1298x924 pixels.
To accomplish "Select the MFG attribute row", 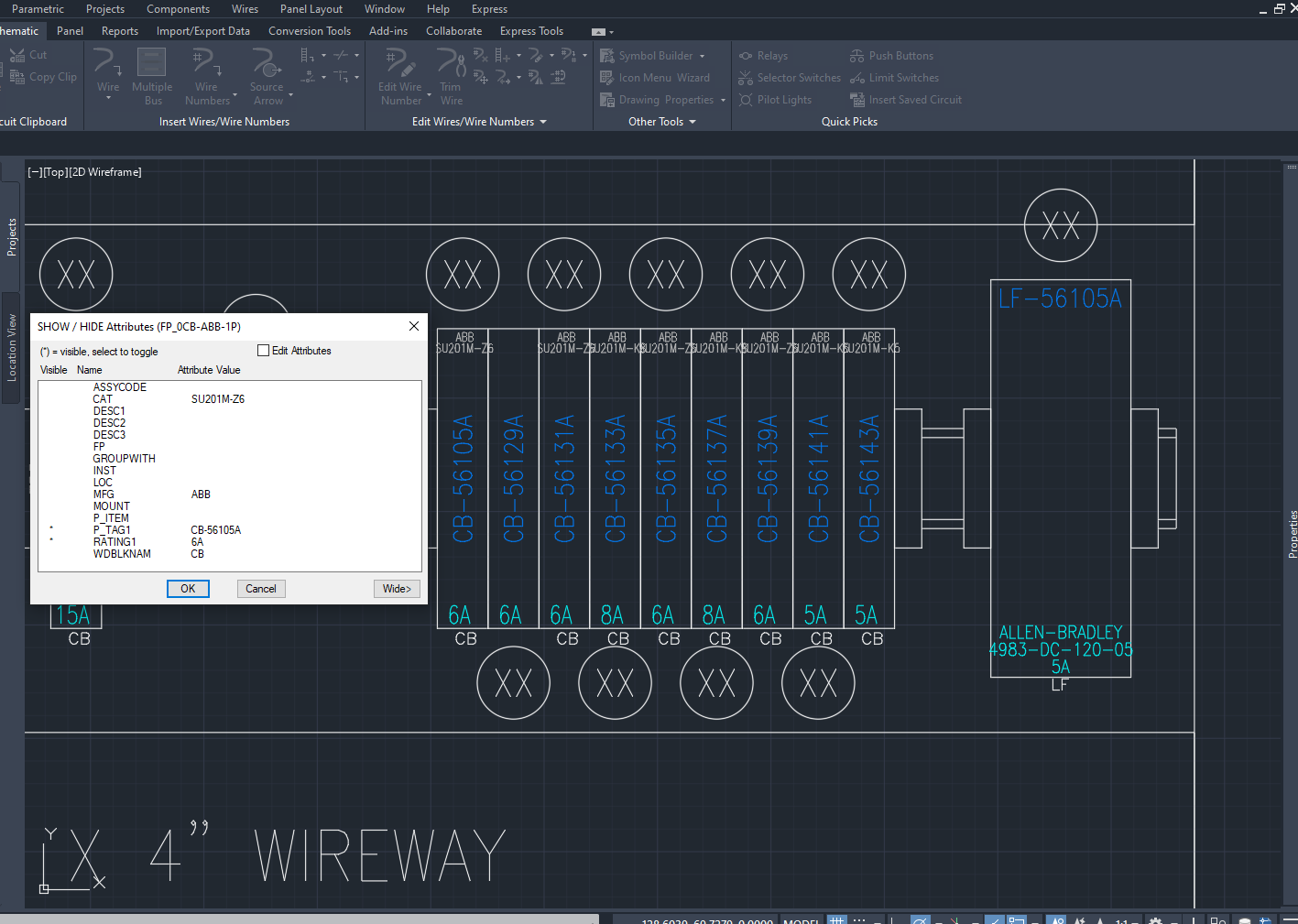I will pyautogui.click(x=104, y=495).
